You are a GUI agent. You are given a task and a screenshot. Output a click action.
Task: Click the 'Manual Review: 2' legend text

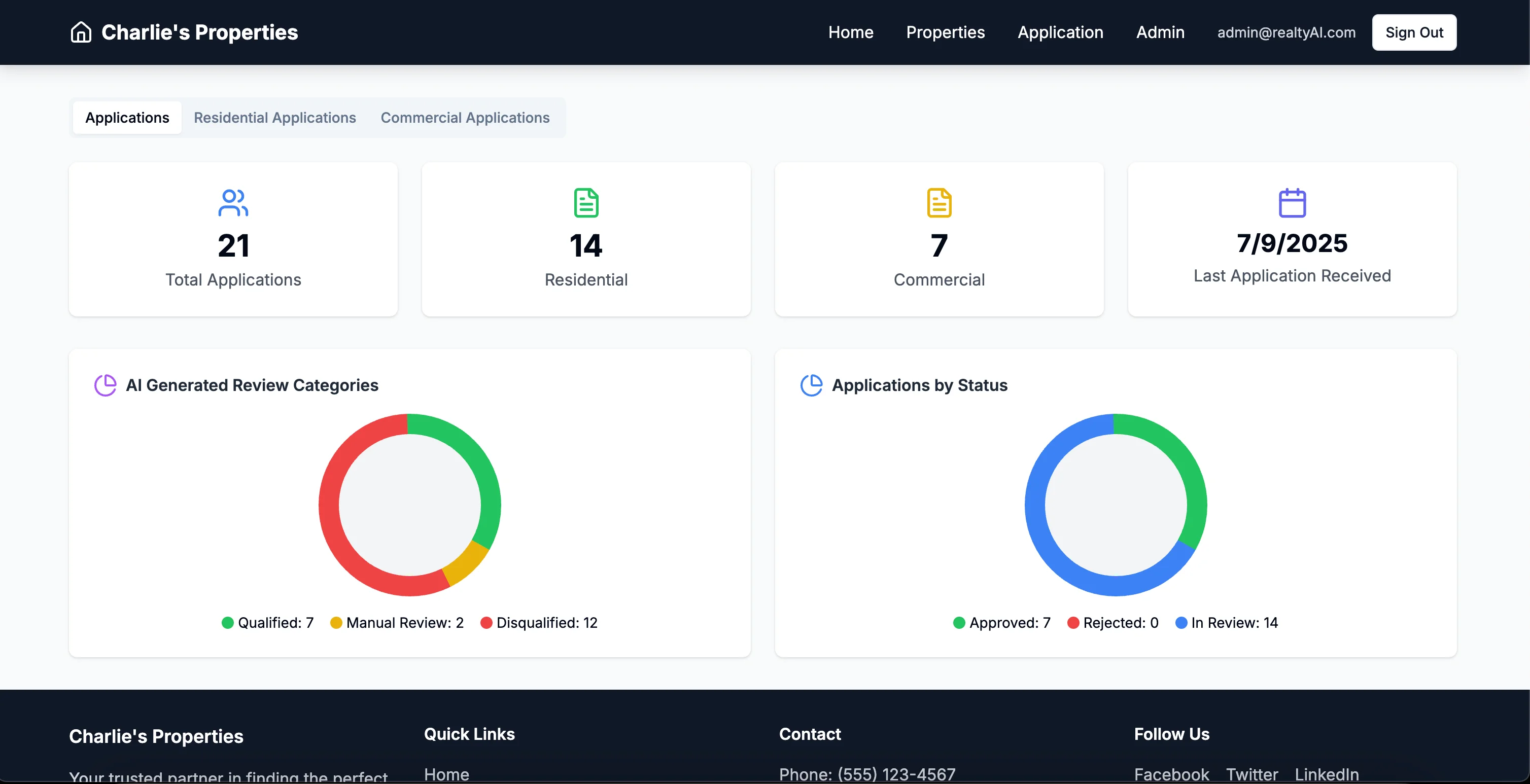[405, 622]
